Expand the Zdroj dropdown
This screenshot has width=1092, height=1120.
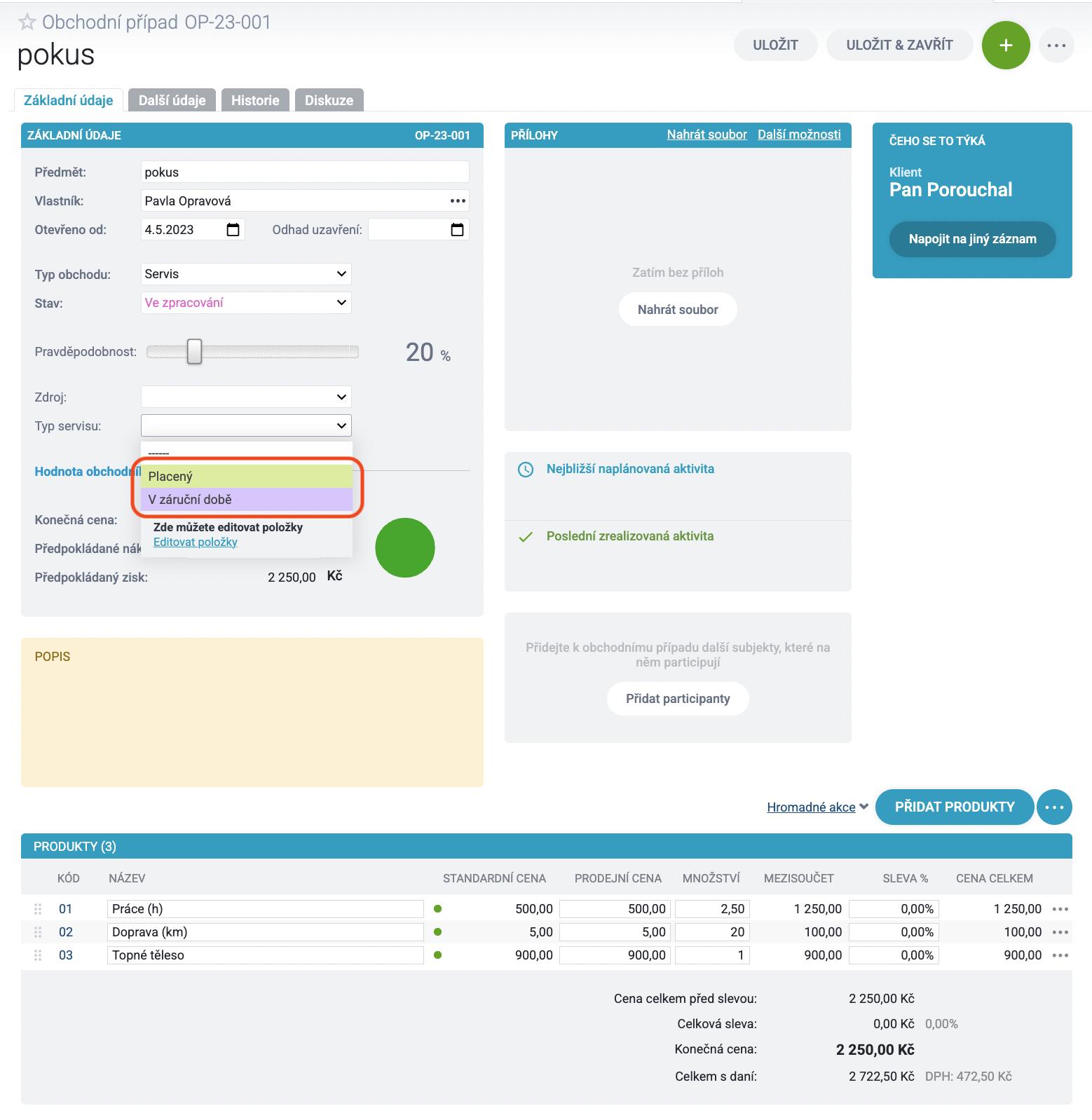246,397
